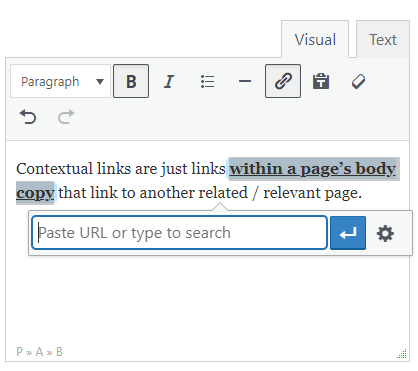418x371 pixels.
Task: Focus the Paste URL or type to search field
Action: [179, 233]
